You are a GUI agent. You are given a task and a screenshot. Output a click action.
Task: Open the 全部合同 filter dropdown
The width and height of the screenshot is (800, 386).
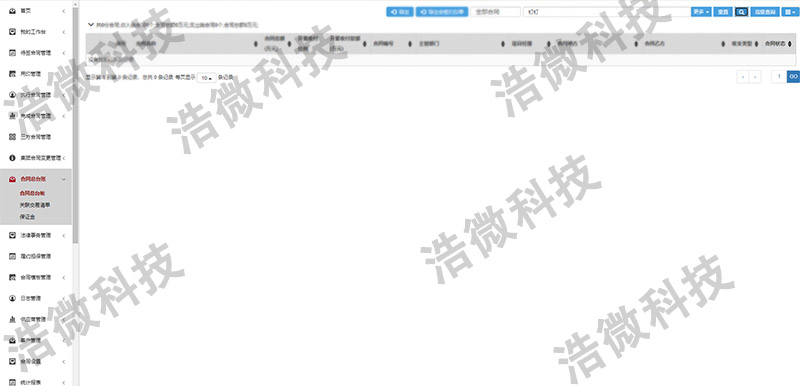click(495, 12)
